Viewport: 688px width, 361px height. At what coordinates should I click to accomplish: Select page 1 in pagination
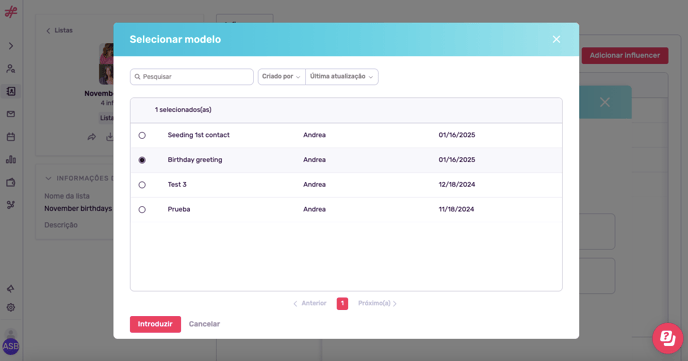coord(342,304)
